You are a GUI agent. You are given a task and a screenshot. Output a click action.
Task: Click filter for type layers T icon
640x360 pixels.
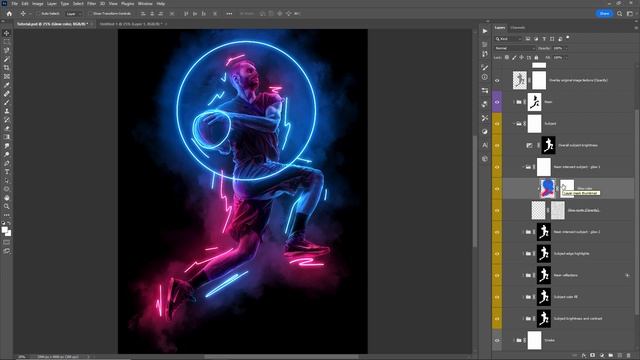544,39
